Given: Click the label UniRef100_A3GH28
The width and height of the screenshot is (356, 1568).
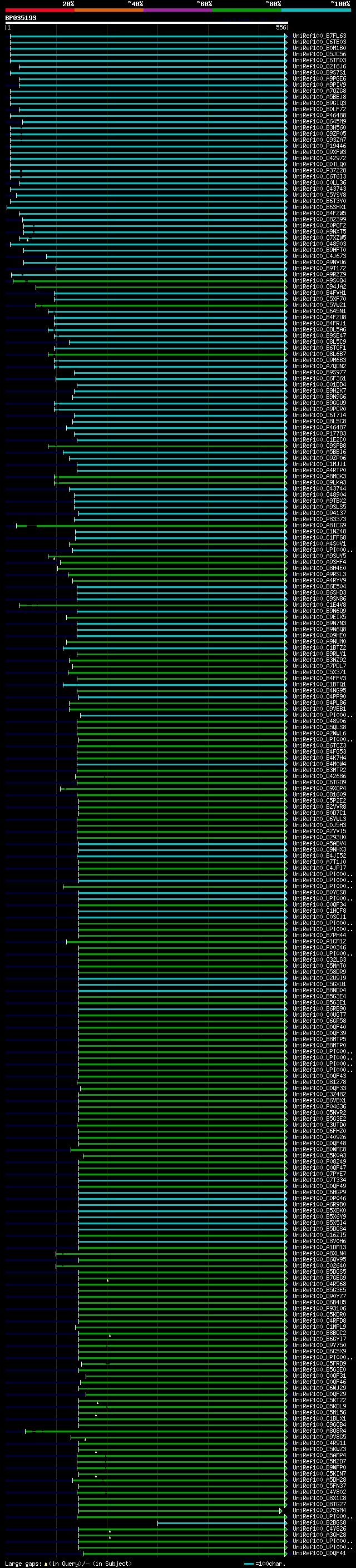Looking at the screenshot, I should point(319,1535).
